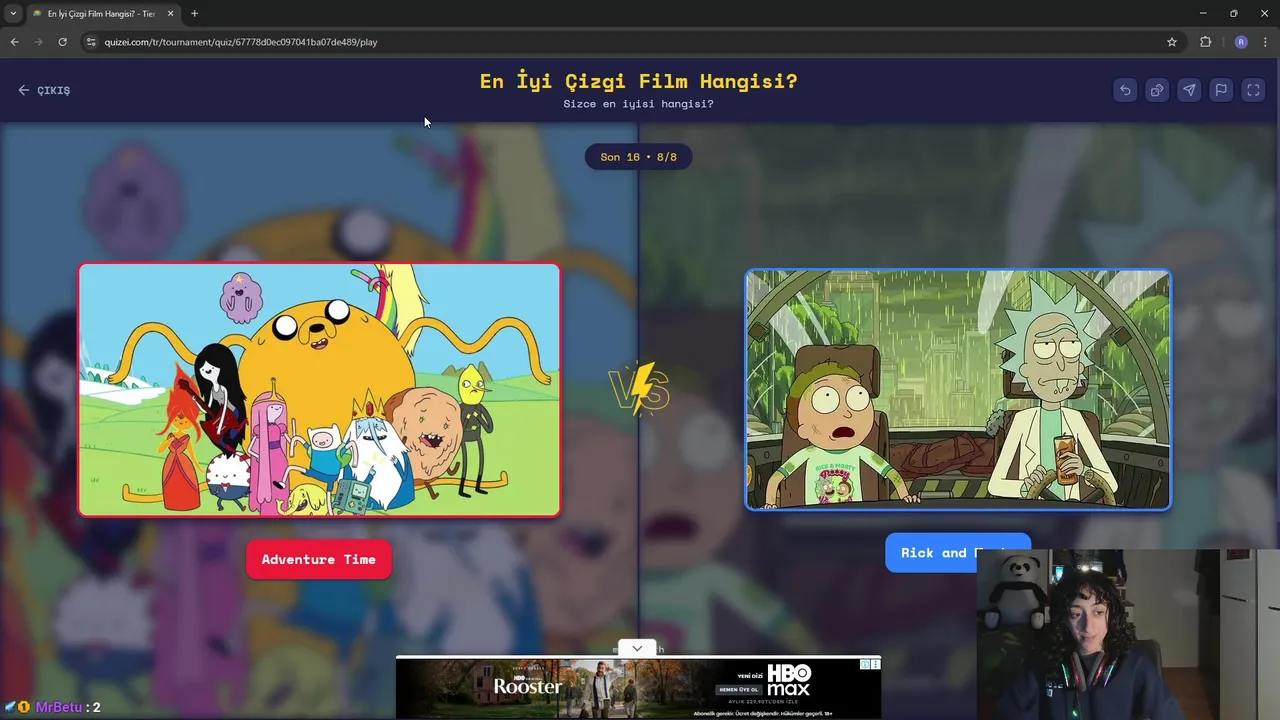Open a new browser tab
1280x720 pixels.
[194, 14]
